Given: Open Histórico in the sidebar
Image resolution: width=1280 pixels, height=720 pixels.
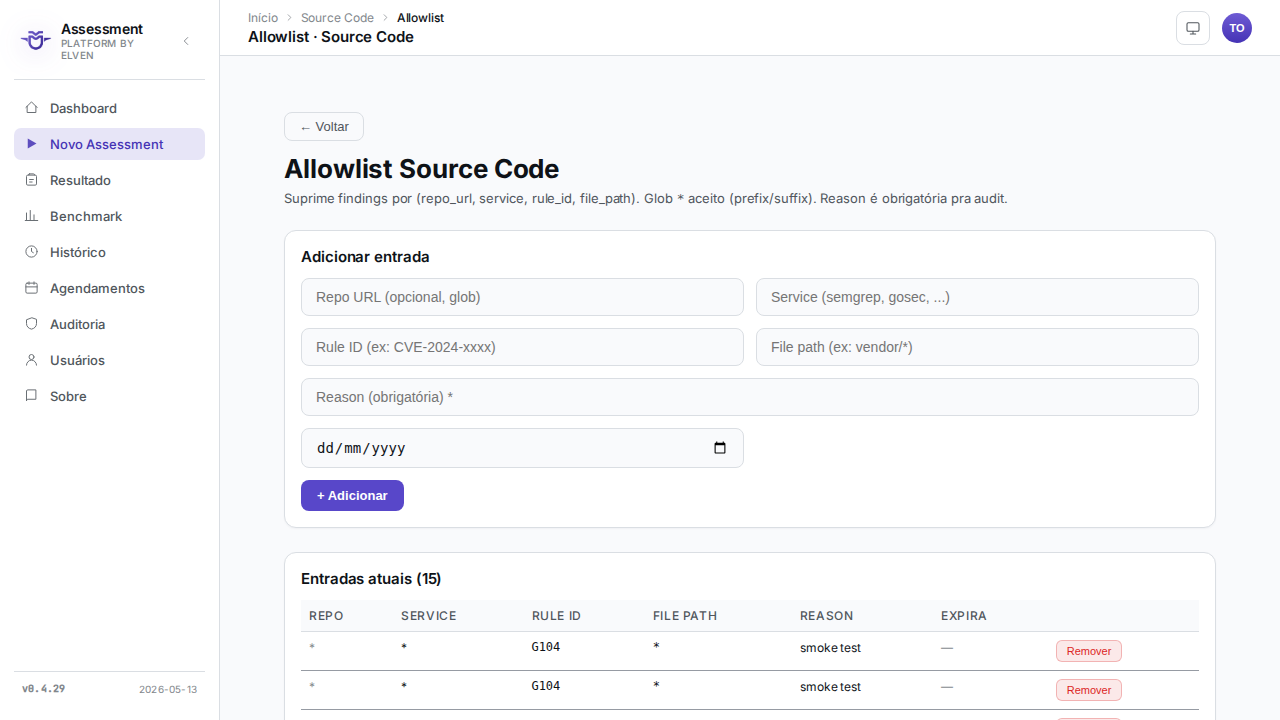Looking at the screenshot, I should [109, 252].
